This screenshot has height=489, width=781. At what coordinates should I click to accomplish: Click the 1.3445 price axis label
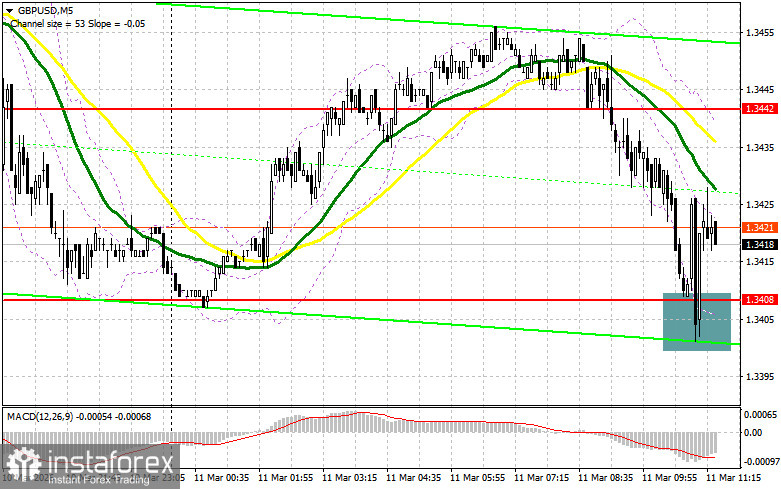click(760, 90)
